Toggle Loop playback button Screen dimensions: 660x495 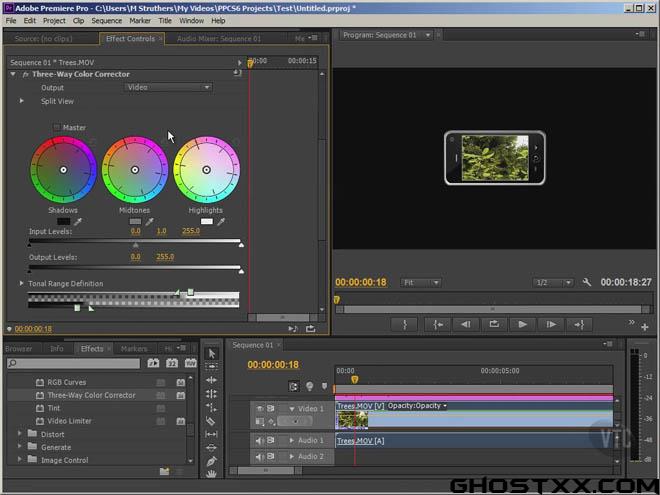pos(494,325)
